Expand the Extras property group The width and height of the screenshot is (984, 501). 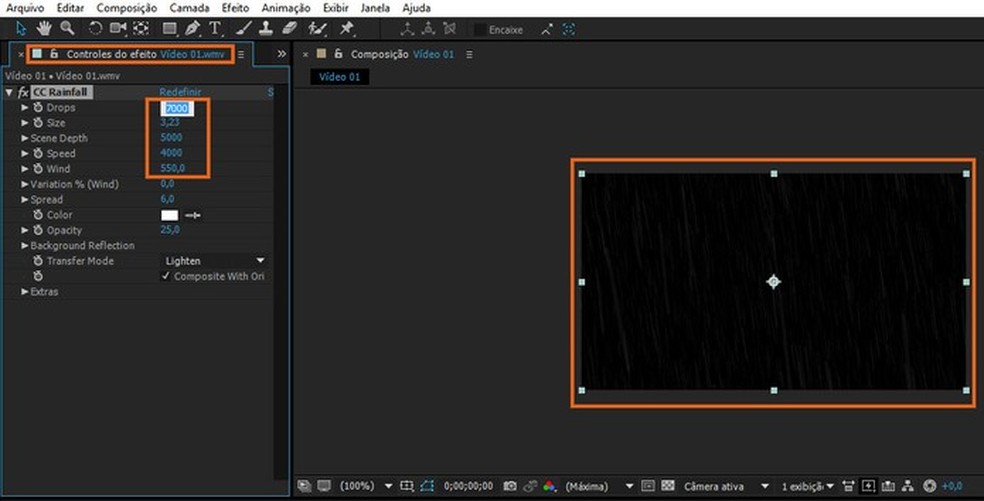(25, 292)
